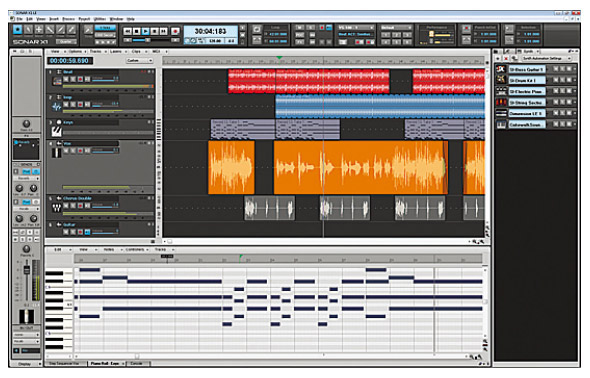Click the Vox track icon
This screenshot has height=378, width=590.
(57, 152)
